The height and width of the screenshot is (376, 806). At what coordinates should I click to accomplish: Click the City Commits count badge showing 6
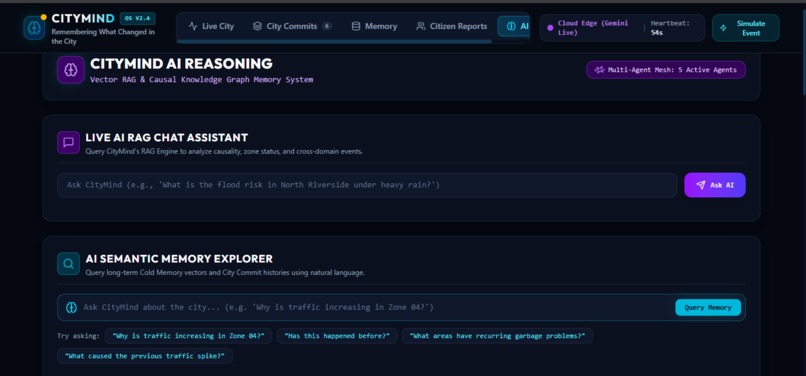327,26
